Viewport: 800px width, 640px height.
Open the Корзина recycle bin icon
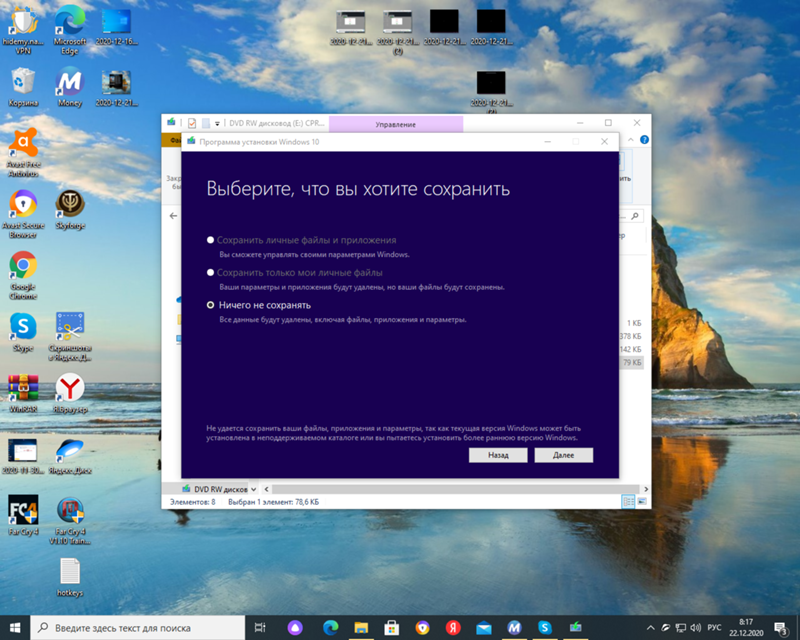pyautogui.click(x=23, y=87)
